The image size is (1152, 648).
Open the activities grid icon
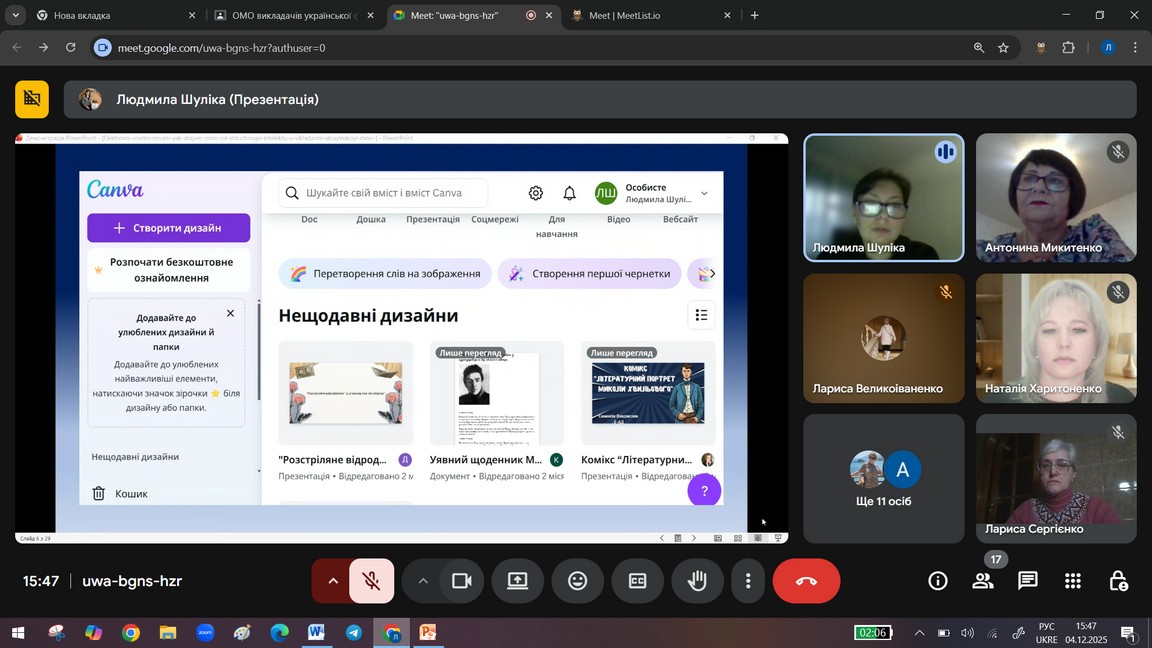tap(1073, 581)
